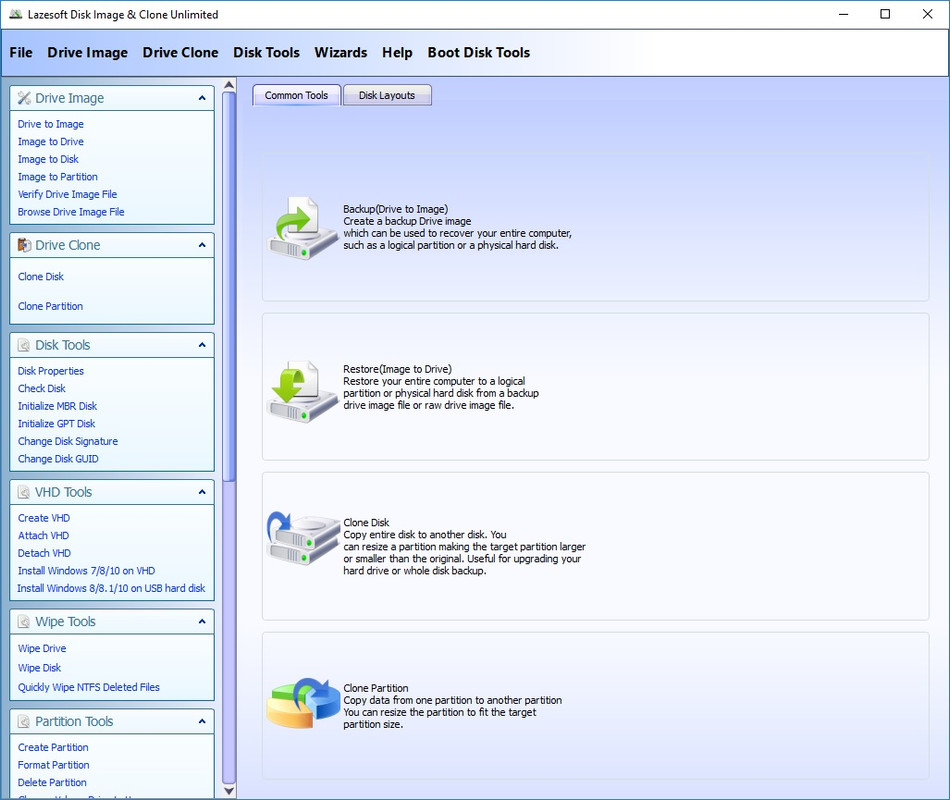
Task: Click the Clone Partition pie chart icon
Action: [x=304, y=703]
